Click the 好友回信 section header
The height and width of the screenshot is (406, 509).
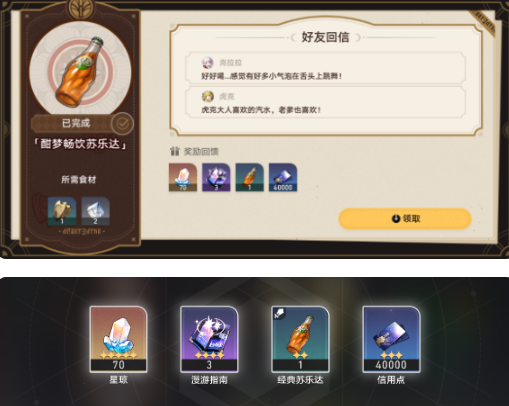325,37
